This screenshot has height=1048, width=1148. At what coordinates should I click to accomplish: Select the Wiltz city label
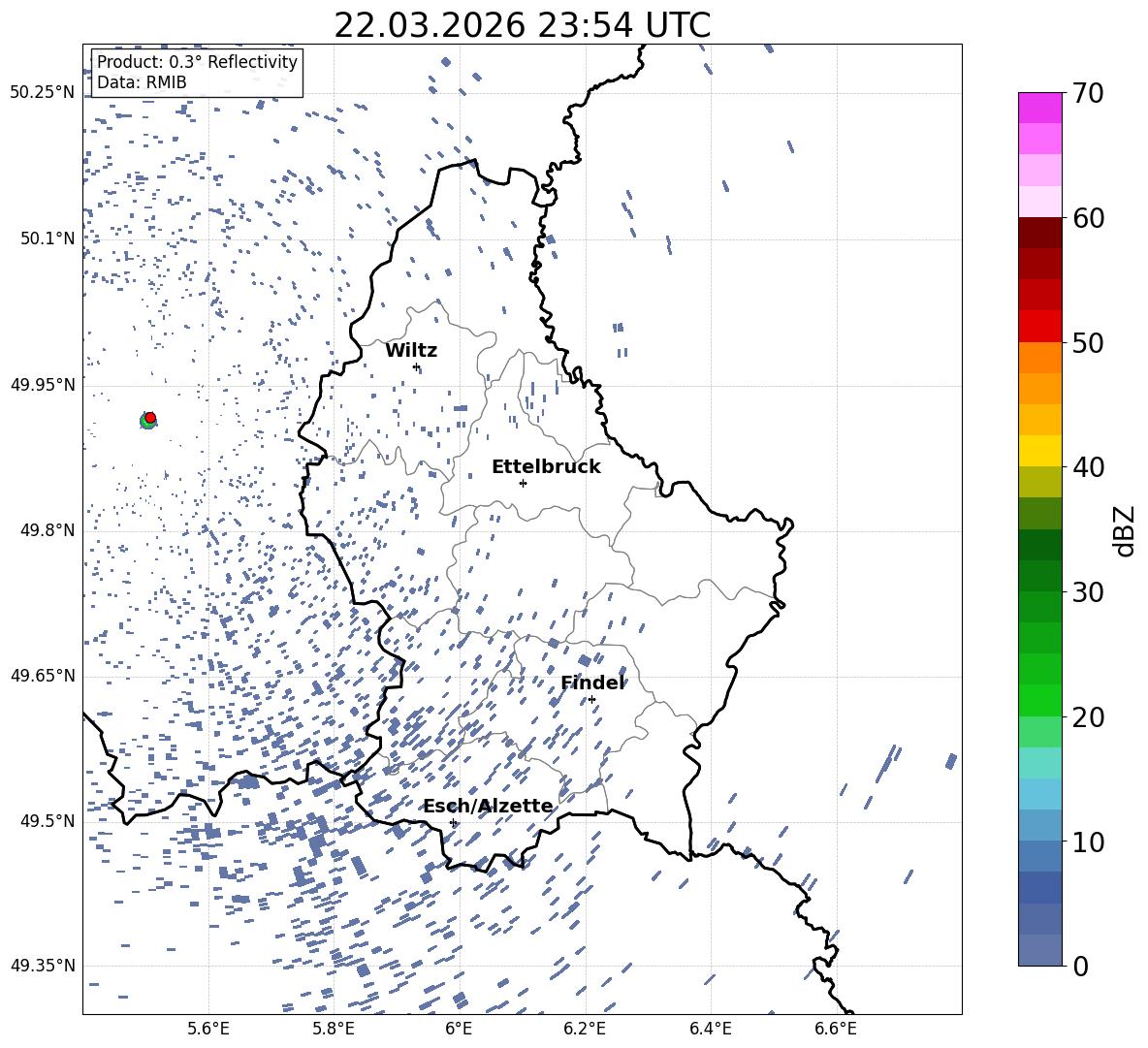tap(411, 351)
